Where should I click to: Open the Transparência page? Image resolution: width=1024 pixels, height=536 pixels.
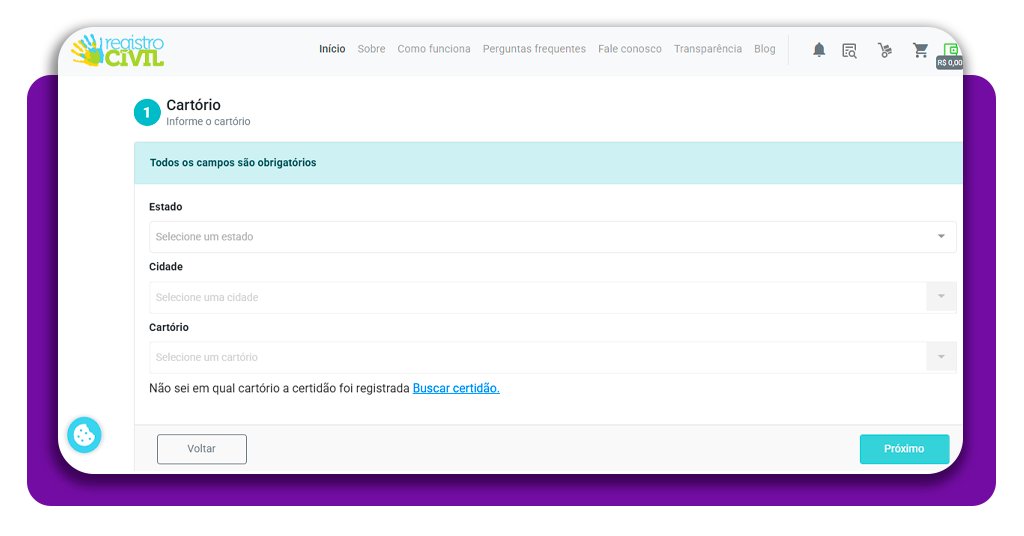(x=708, y=49)
